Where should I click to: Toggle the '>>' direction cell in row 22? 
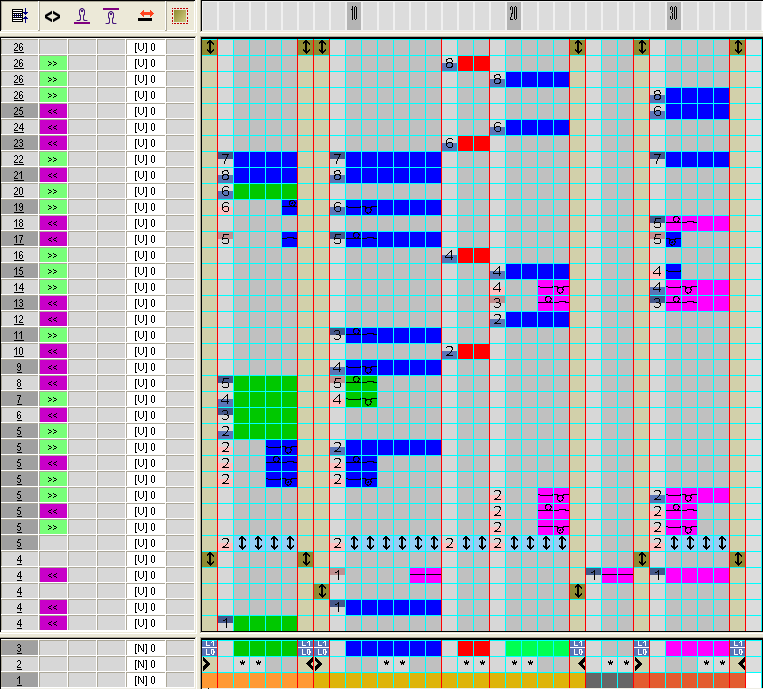point(52,159)
